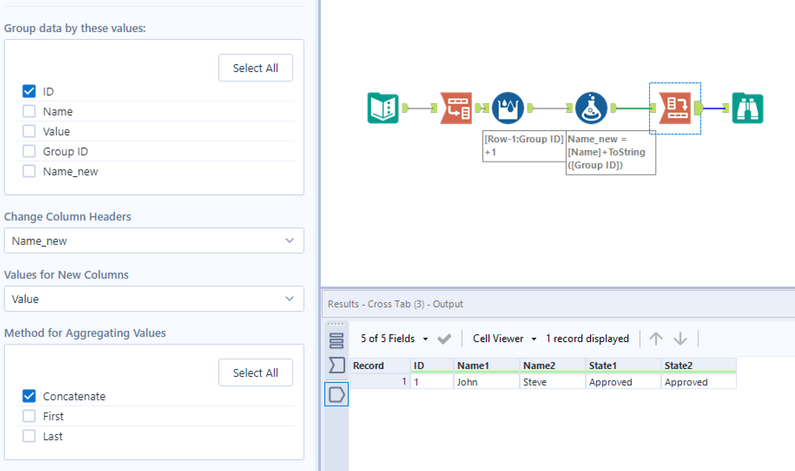Select the Steve cell in results

pos(553,382)
